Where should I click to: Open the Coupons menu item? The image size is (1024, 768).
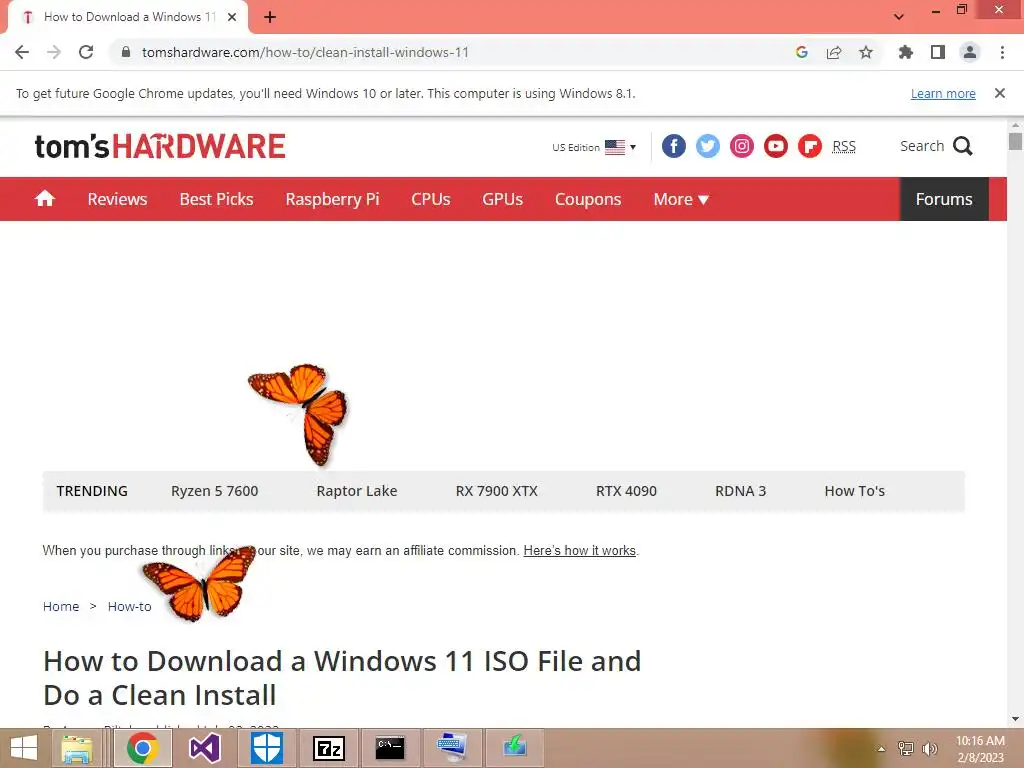click(588, 199)
